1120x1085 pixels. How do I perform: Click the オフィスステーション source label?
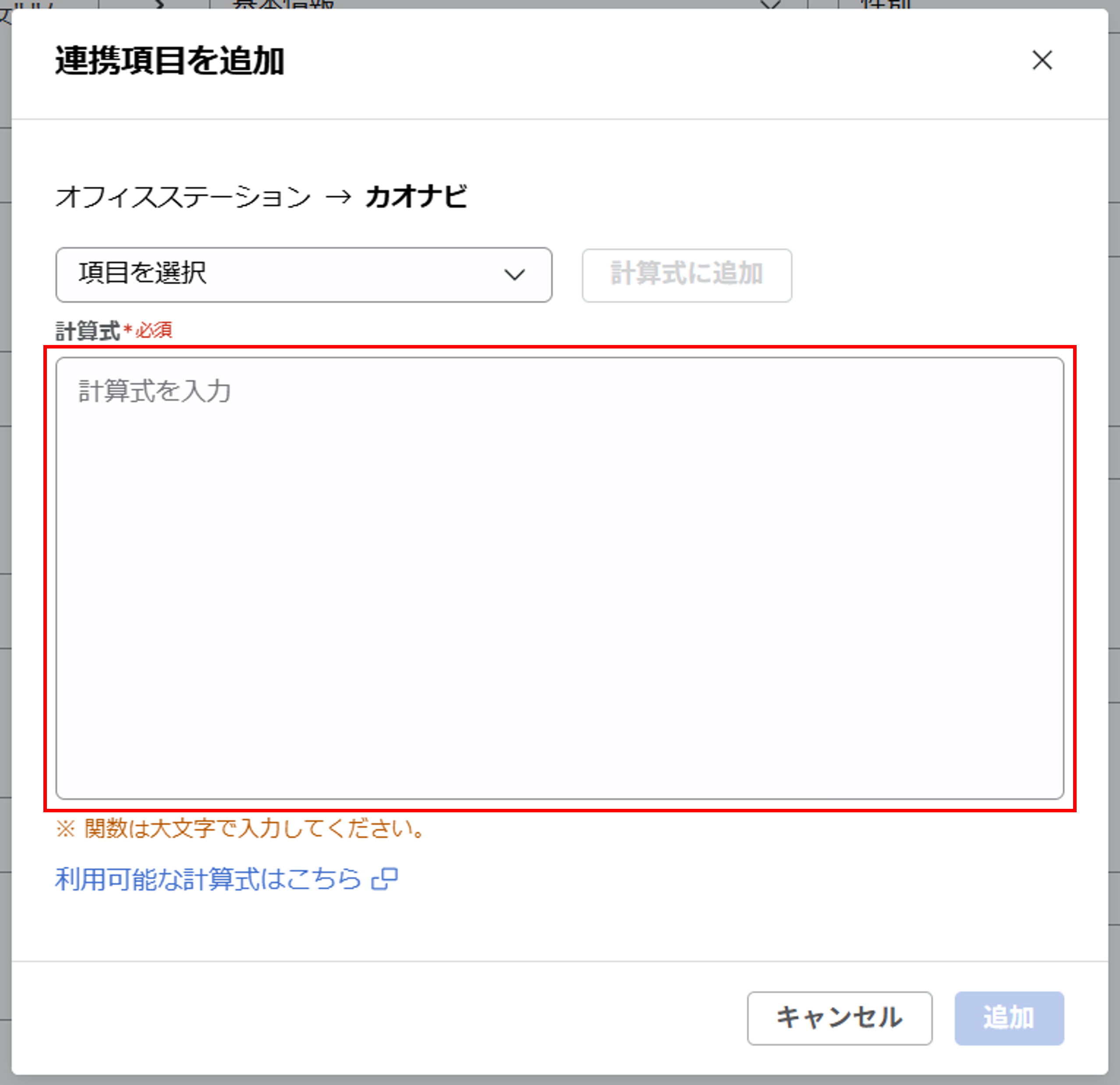[x=183, y=197]
